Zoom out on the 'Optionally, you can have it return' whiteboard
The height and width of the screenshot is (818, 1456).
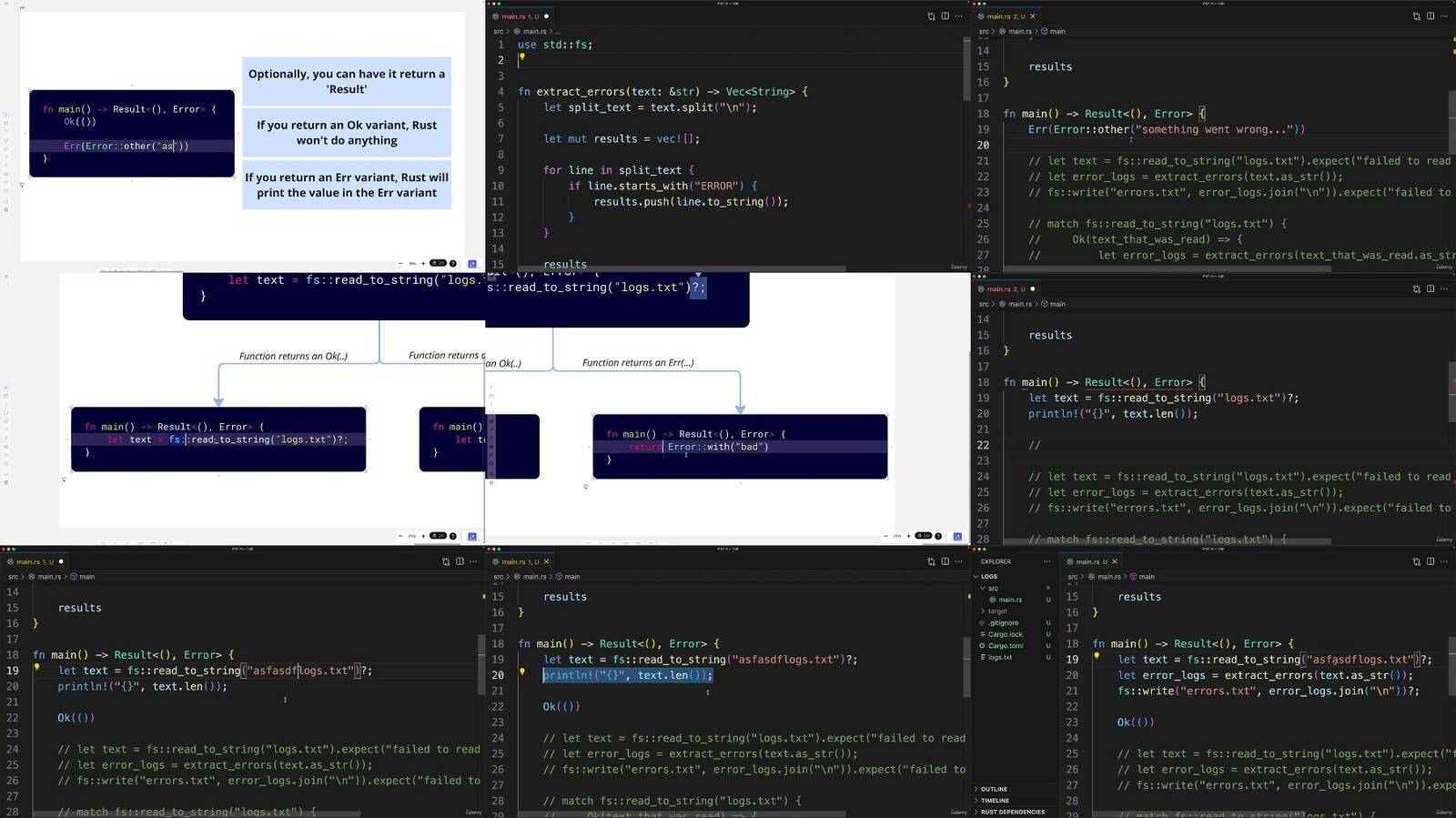pos(401,264)
